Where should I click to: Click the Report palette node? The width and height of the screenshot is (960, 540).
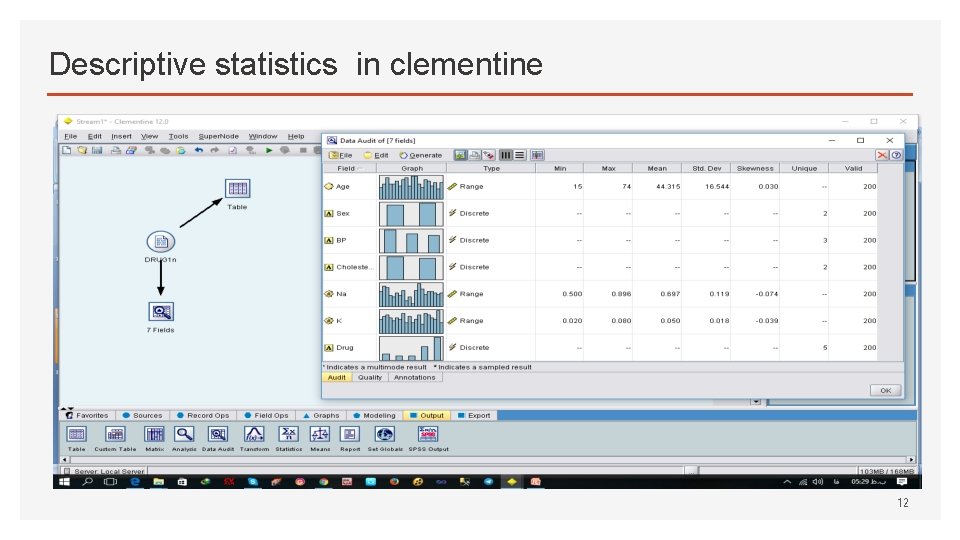click(x=350, y=434)
